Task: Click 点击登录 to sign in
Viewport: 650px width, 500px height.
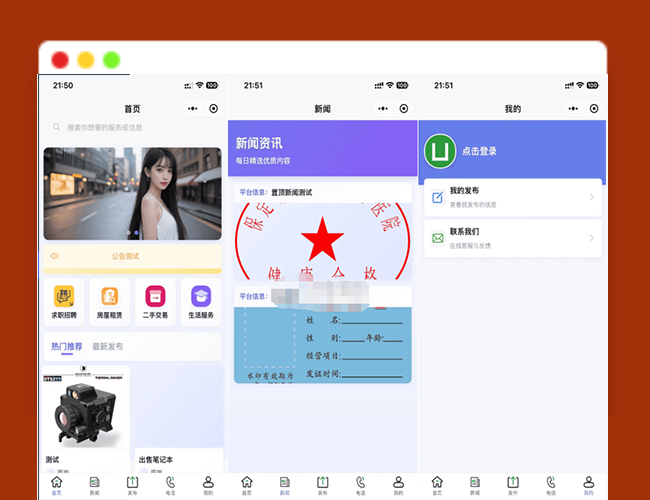Action: coord(480,151)
